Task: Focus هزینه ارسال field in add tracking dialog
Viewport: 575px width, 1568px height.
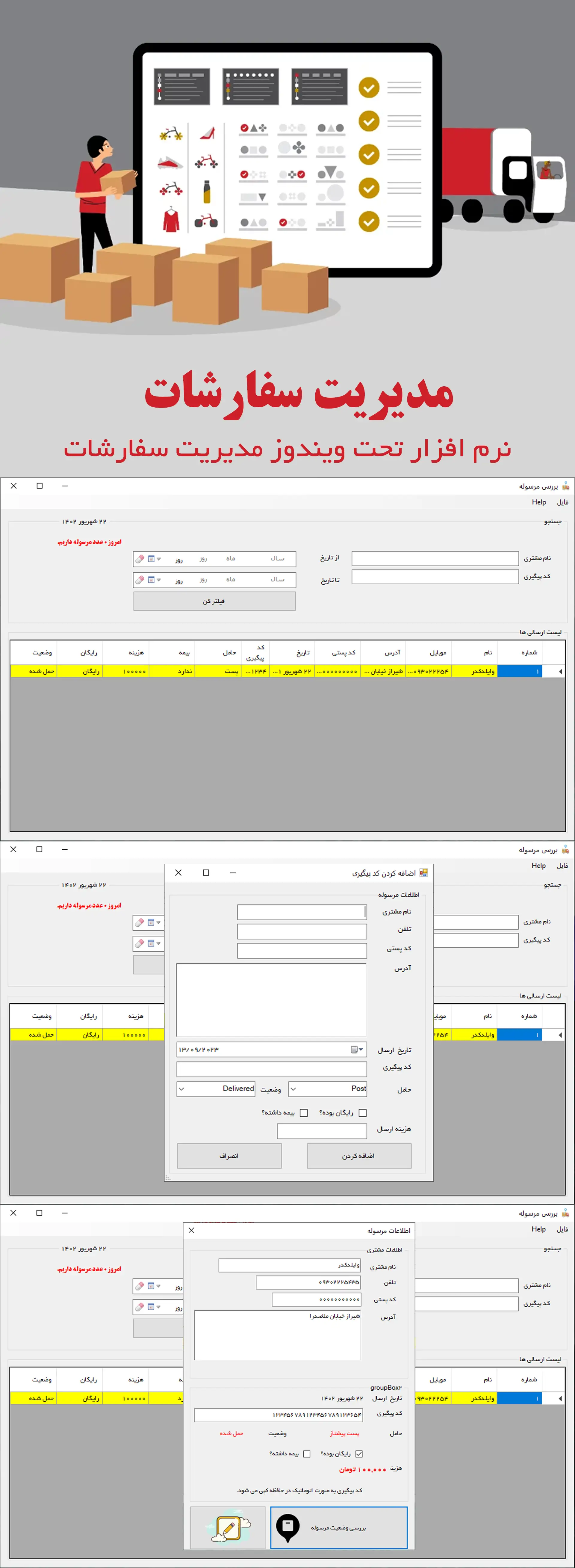Action: pos(322,1131)
